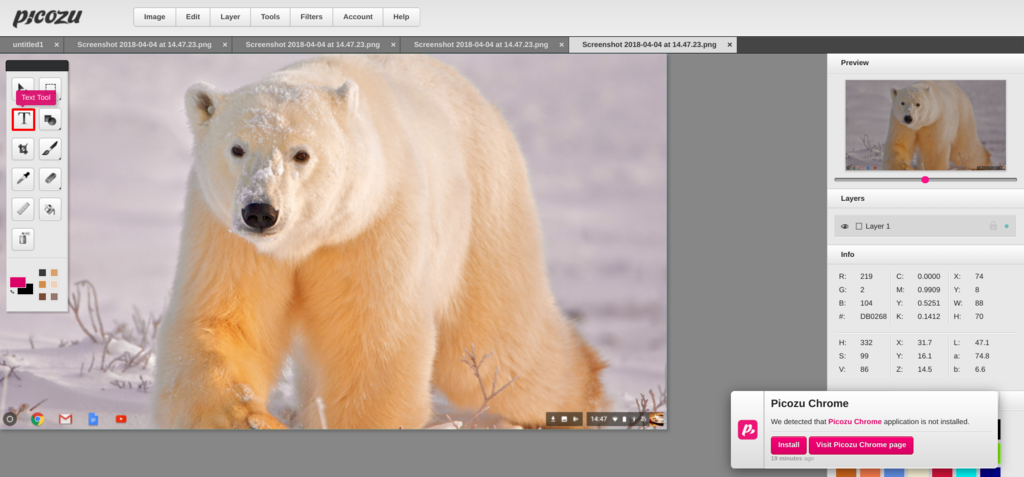Select the Shape tool
1024x477 pixels.
(50, 119)
